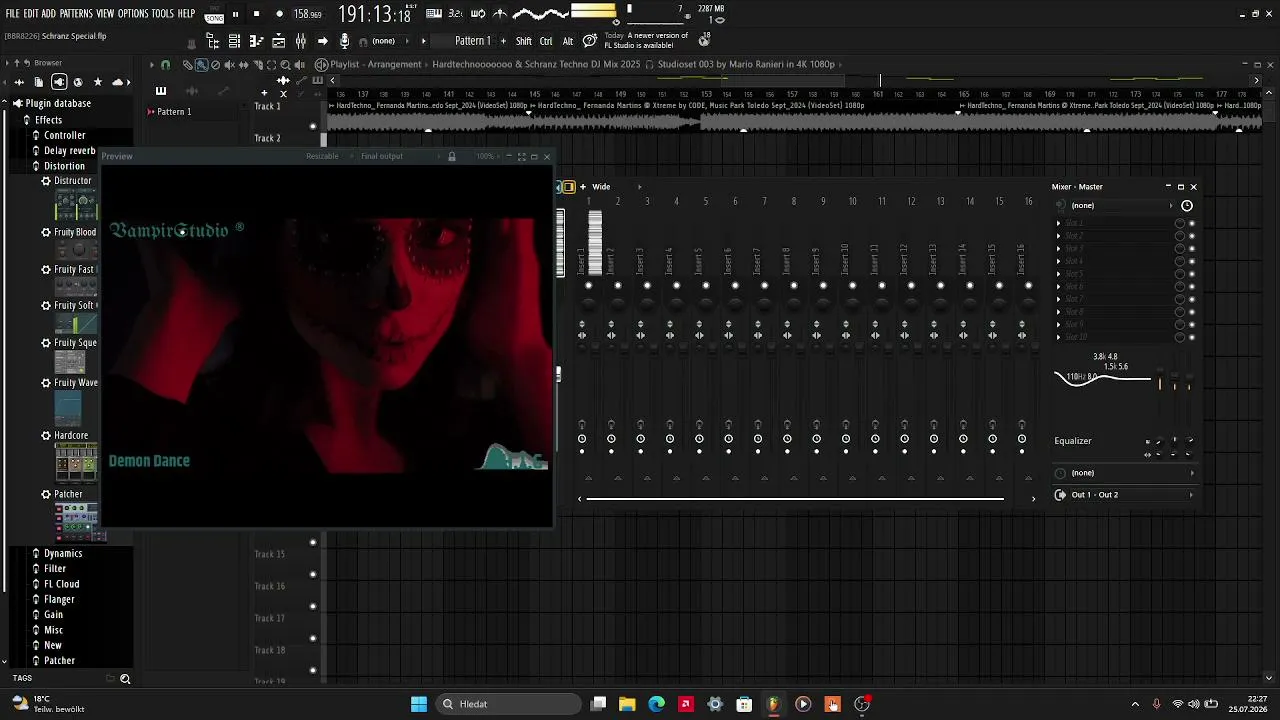The image size is (1280, 720).
Task: Toggle Slot 2 enable LED
Action: (x=1191, y=236)
